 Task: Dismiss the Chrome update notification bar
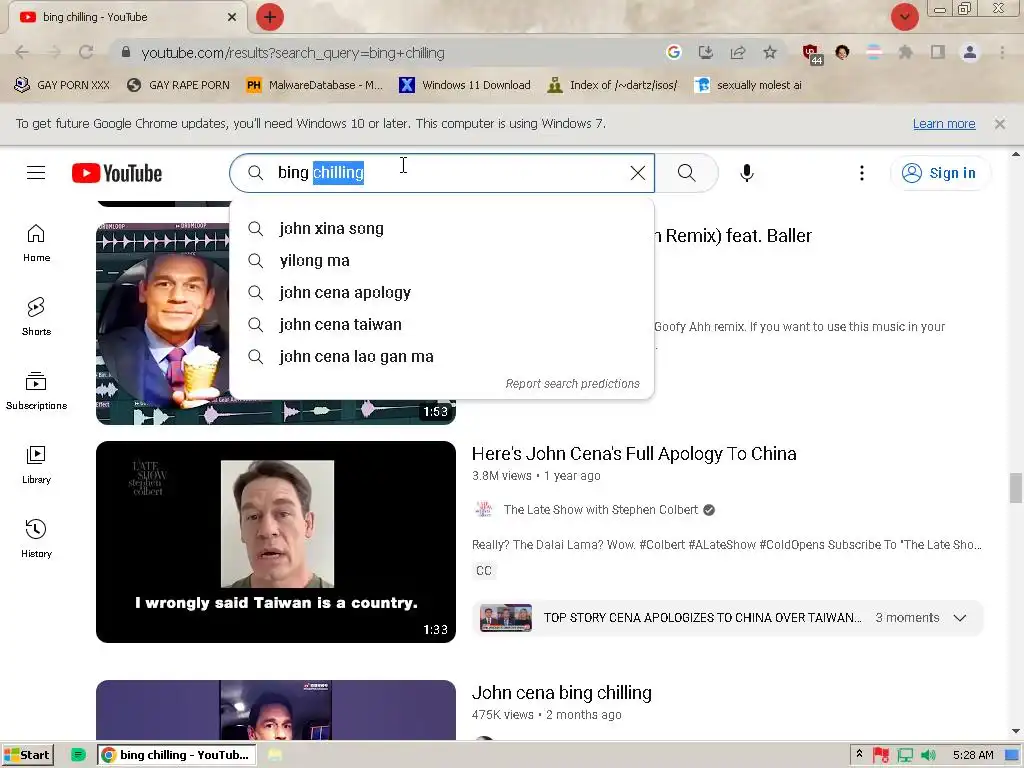tap(999, 123)
